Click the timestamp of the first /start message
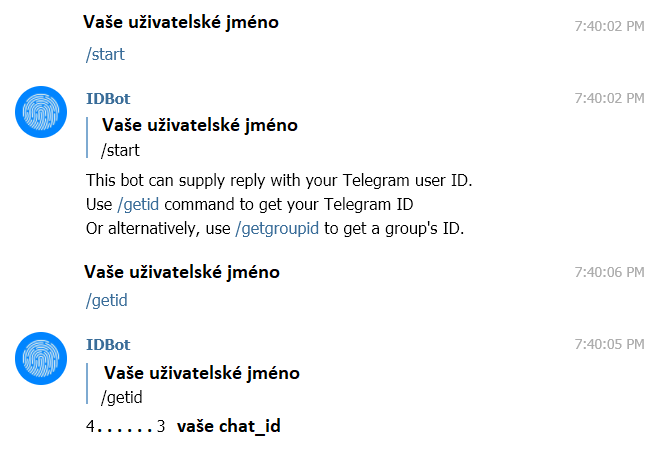This screenshot has height=449, width=671. click(x=609, y=27)
